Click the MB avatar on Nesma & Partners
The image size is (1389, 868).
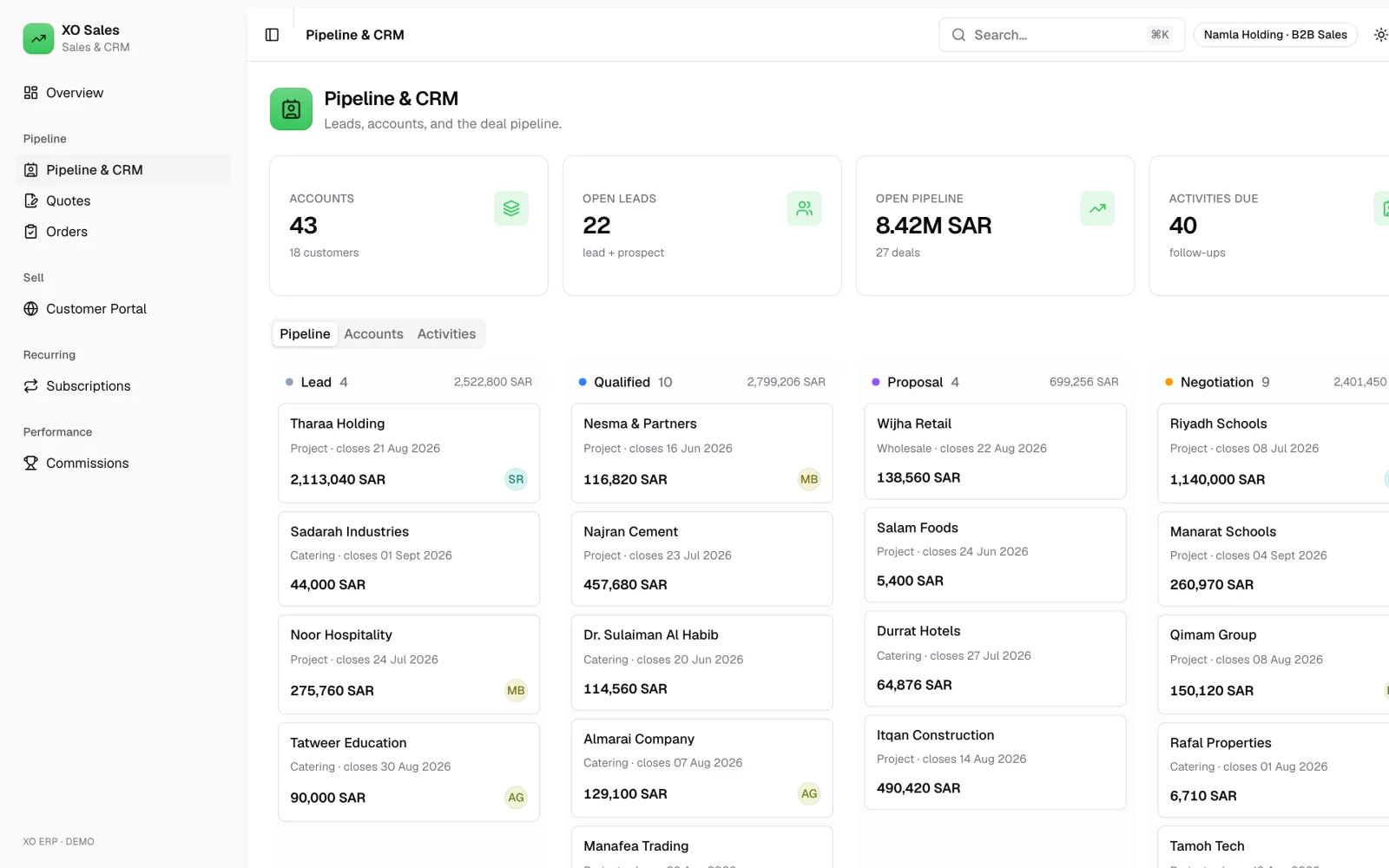(x=809, y=479)
